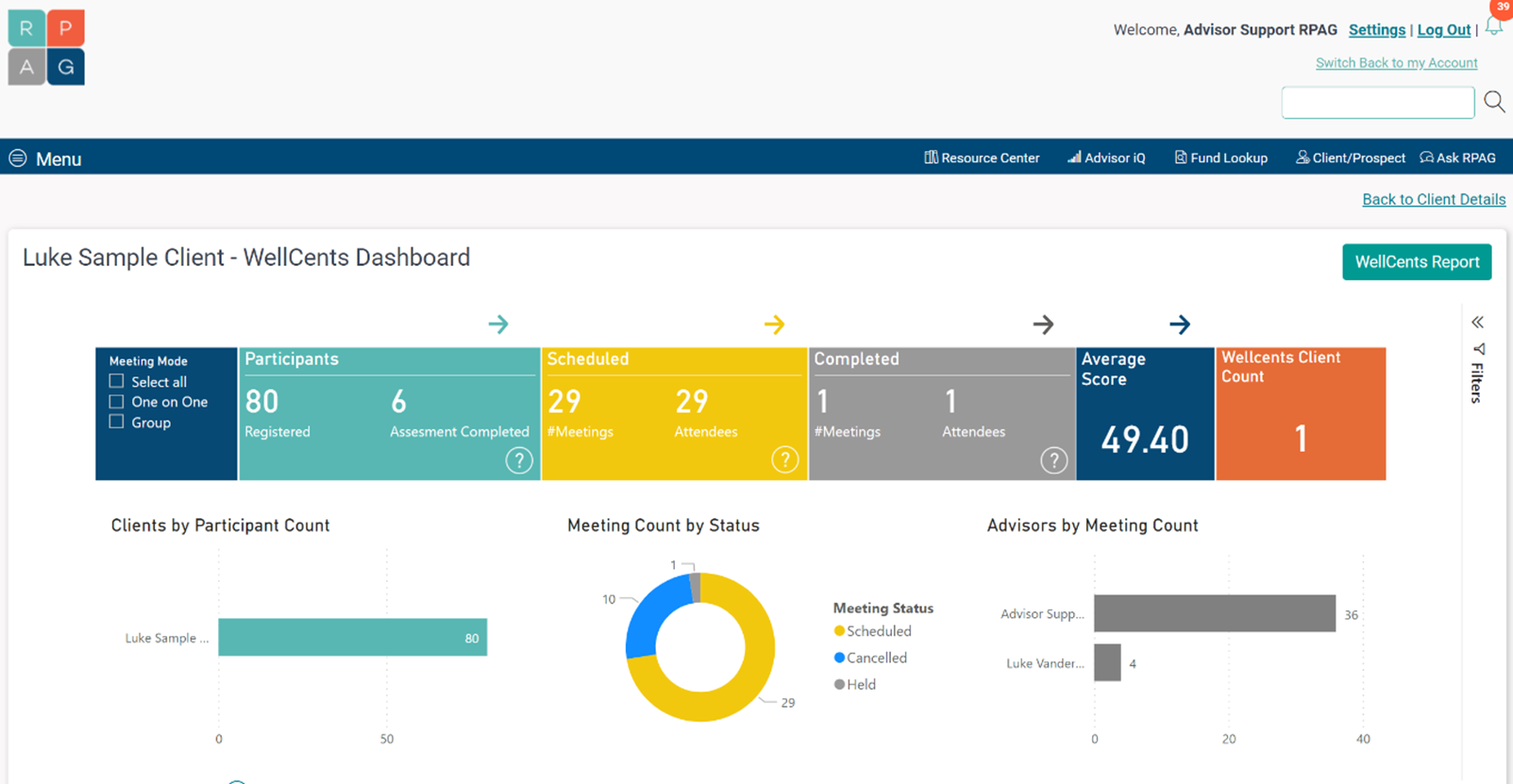Open Ask RPAG

pyautogui.click(x=1458, y=158)
